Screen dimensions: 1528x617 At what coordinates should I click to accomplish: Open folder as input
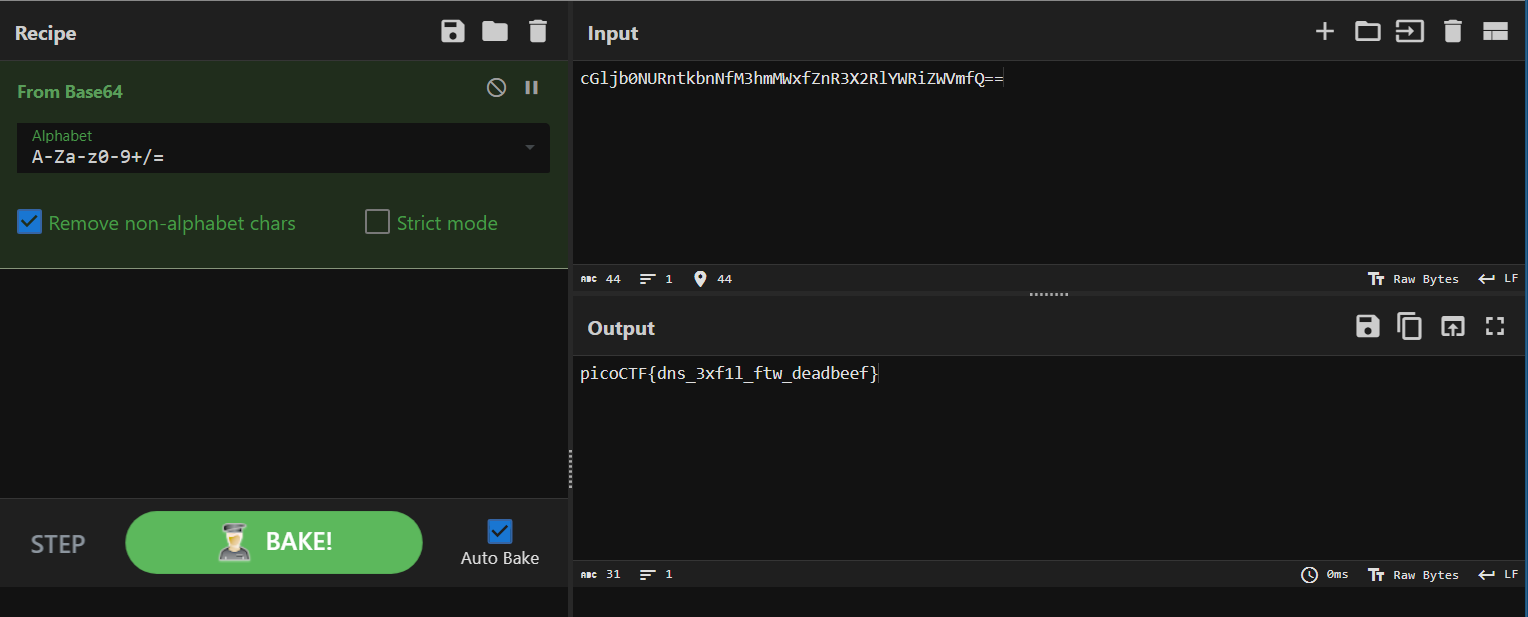coord(1367,32)
